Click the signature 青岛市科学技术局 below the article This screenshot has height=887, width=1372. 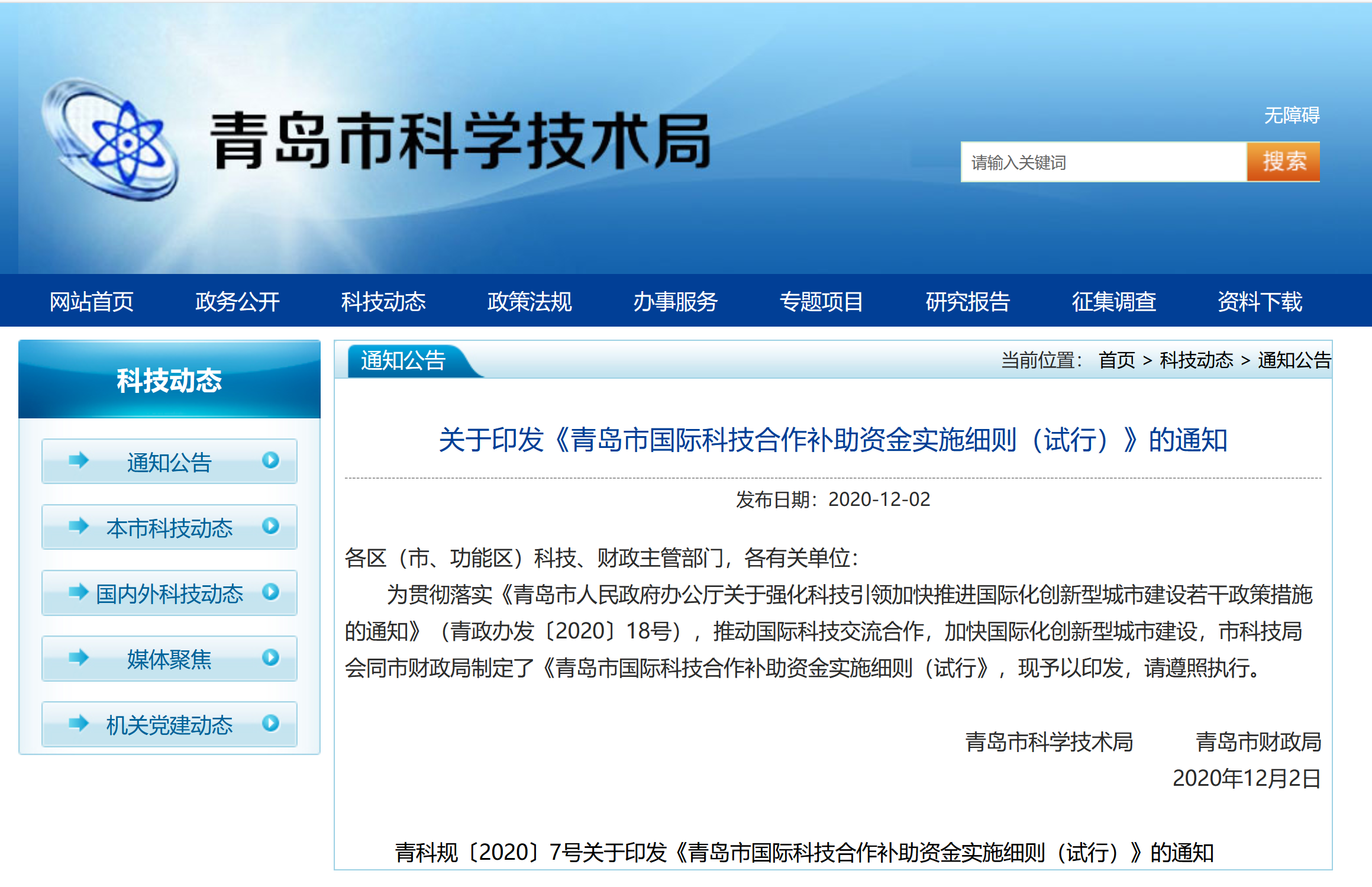(x=1049, y=741)
